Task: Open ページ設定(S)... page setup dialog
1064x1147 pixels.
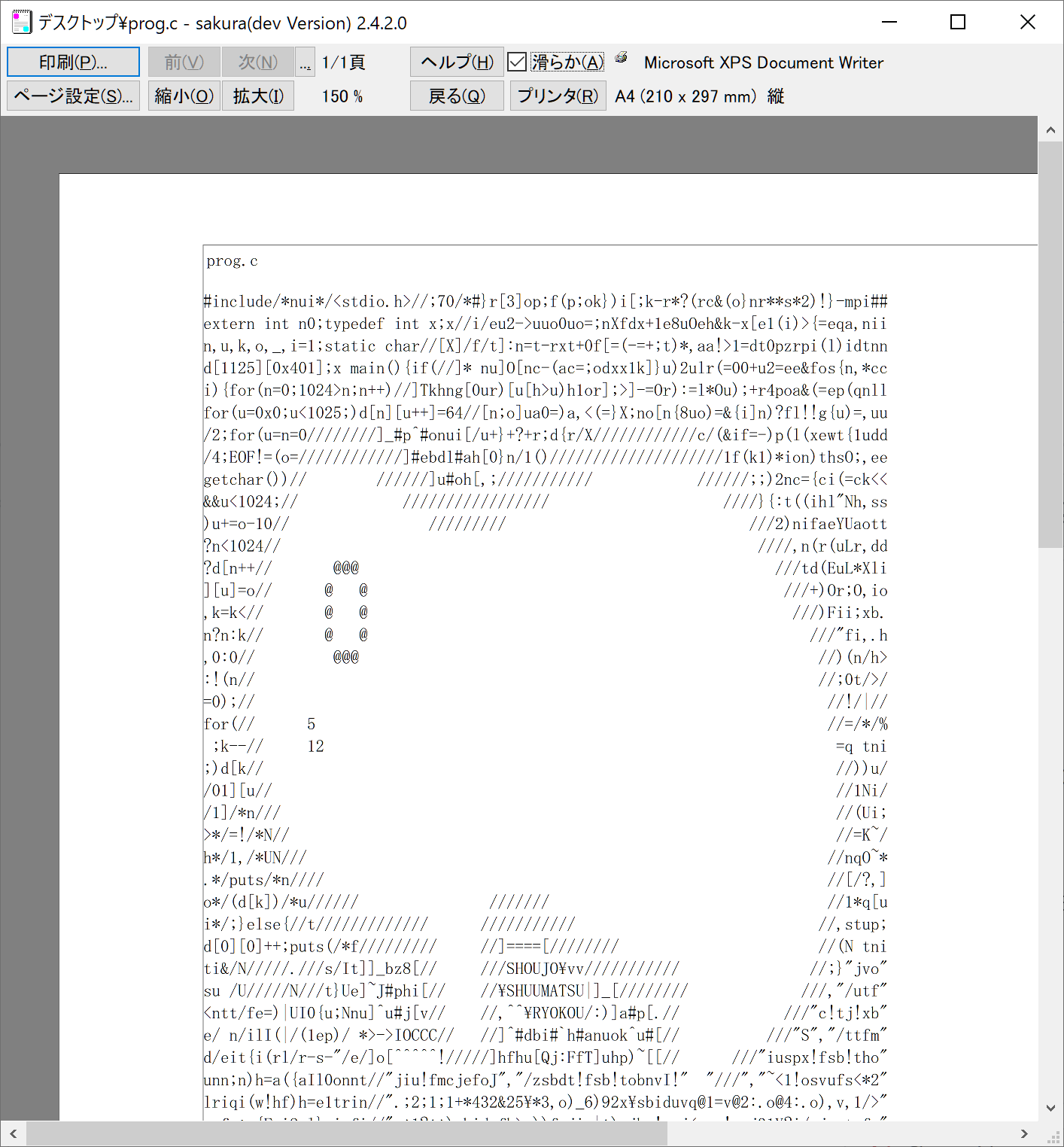Action: pos(73,96)
